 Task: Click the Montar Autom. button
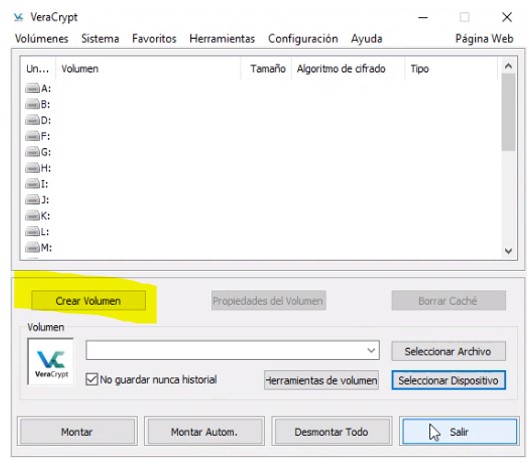(x=204, y=431)
